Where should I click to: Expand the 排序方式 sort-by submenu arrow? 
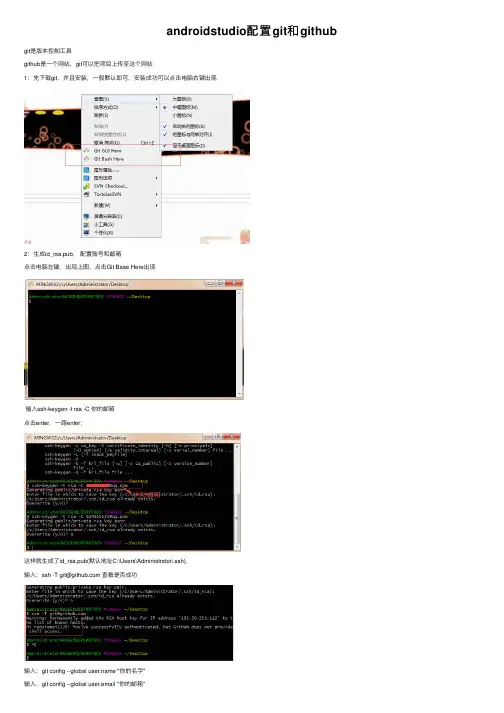pyautogui.click(x=156, y=107)
